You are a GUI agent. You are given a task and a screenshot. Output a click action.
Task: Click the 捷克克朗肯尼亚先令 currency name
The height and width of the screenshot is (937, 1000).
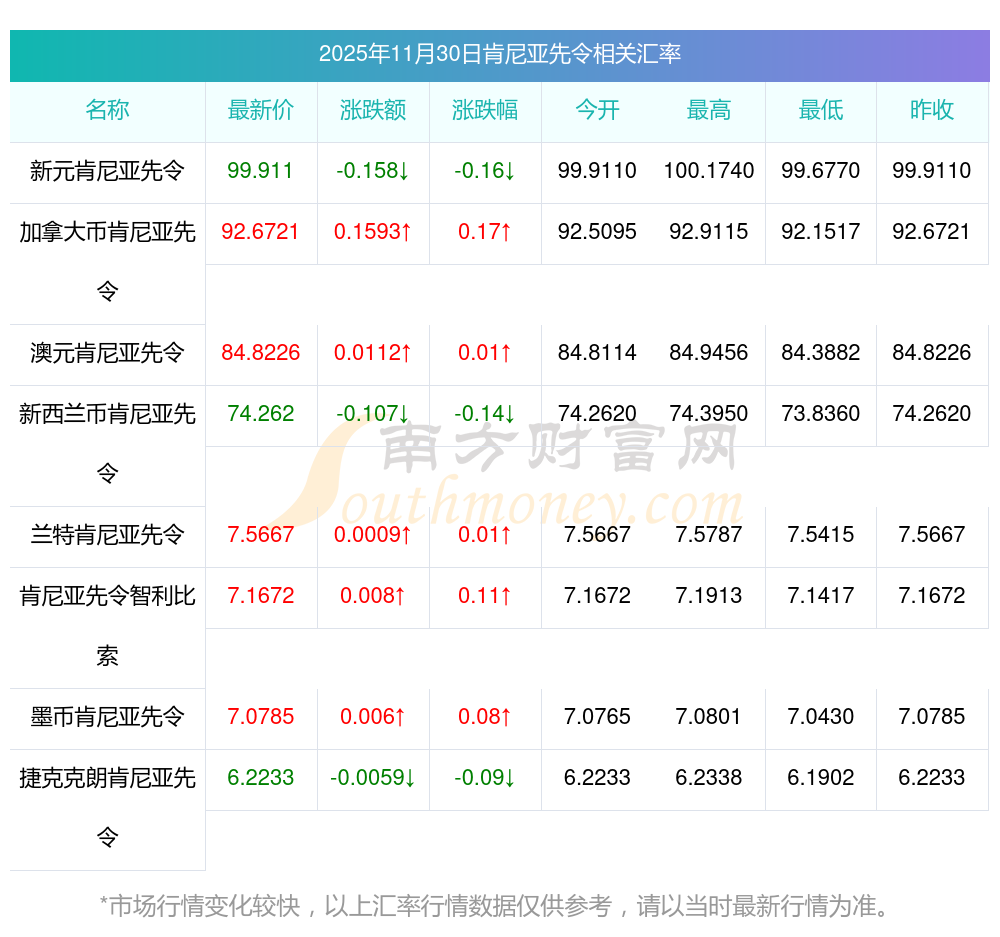click(107, 779)
